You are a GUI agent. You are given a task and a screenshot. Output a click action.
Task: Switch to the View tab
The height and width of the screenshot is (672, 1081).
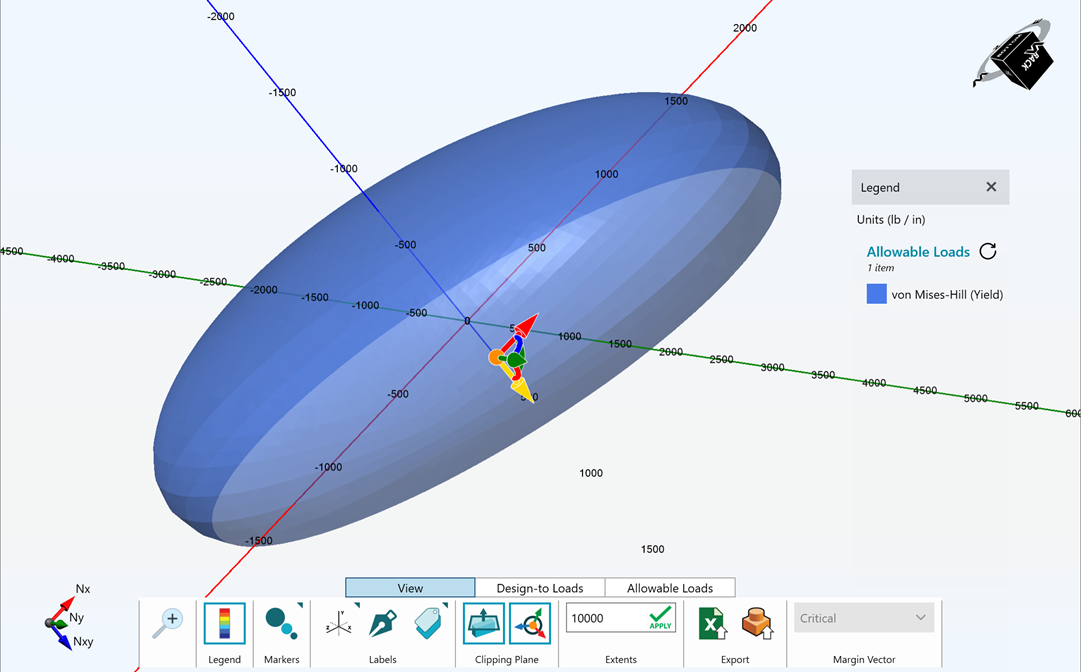pyautogui.click(x=410, y=588)
